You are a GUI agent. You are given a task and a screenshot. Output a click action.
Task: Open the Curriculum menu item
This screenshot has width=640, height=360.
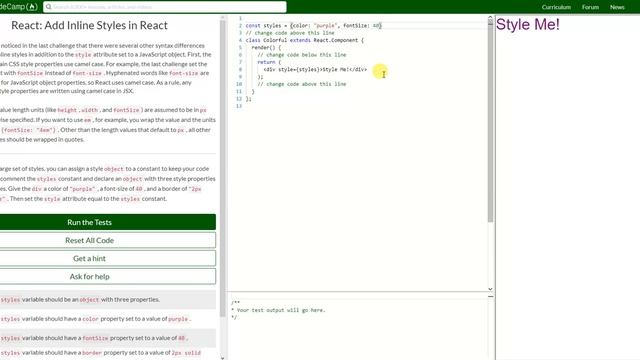[556, 7]
